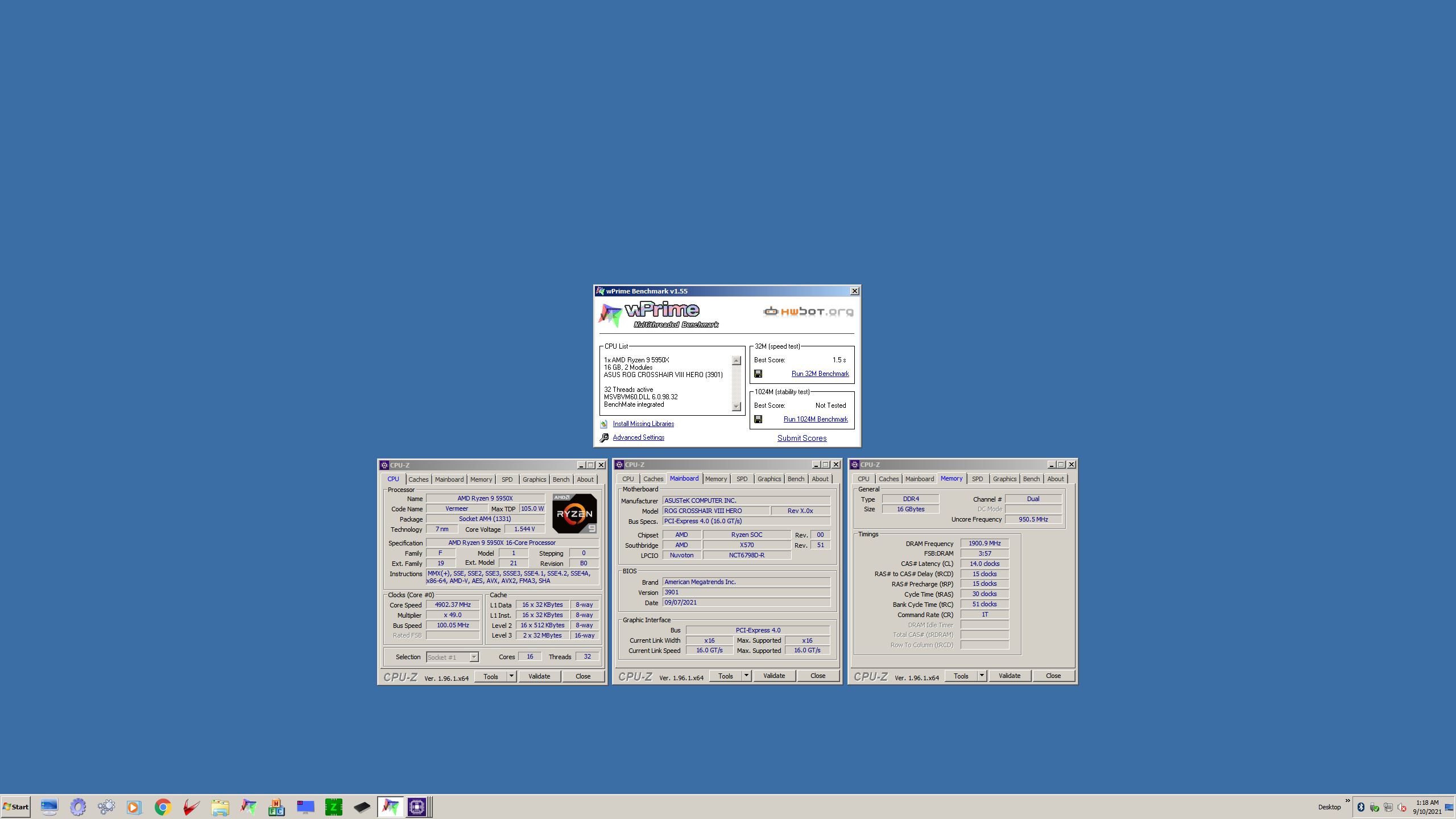Screen dimensions: 1456x819
Task: Click the save icon next to Run 32M Benchmark
Action: (758, 374)
